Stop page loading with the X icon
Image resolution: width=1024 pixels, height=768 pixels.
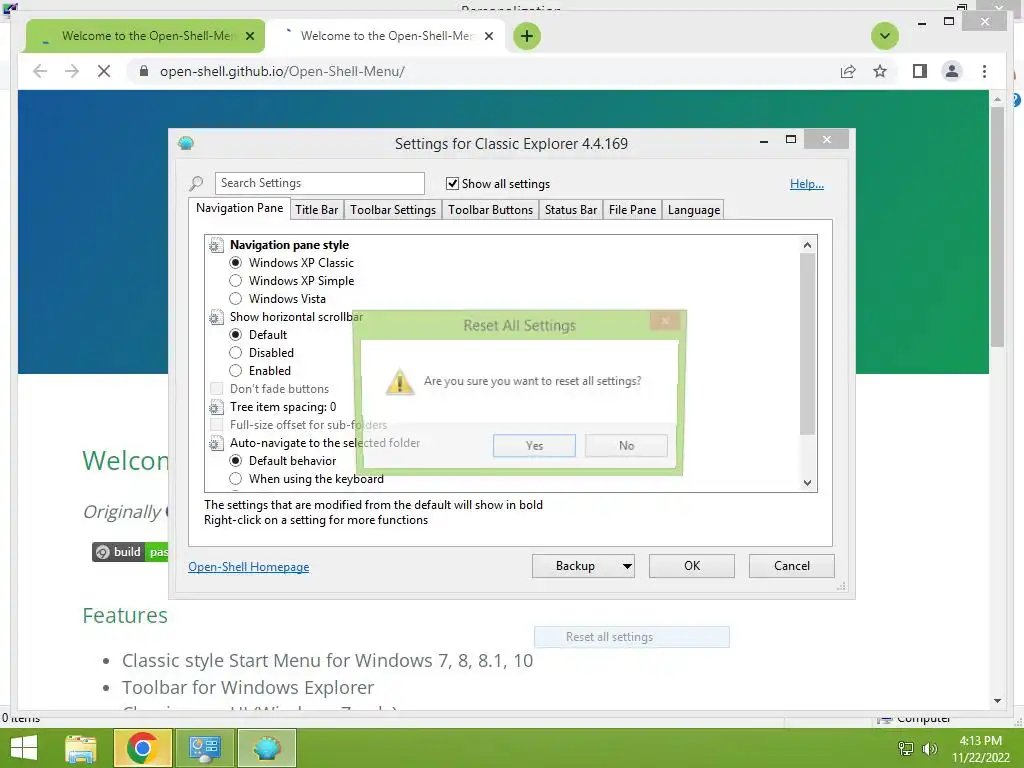tap(104, 71)
